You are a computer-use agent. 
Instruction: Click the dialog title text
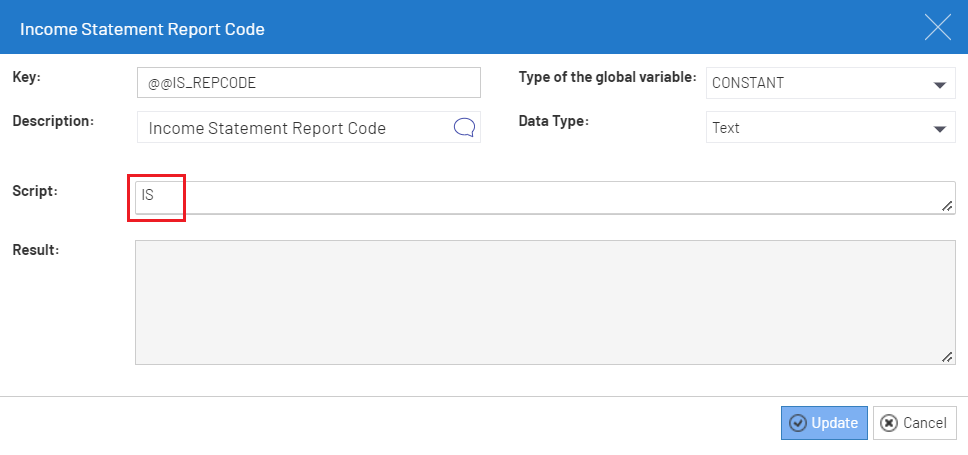coord(142,29)
